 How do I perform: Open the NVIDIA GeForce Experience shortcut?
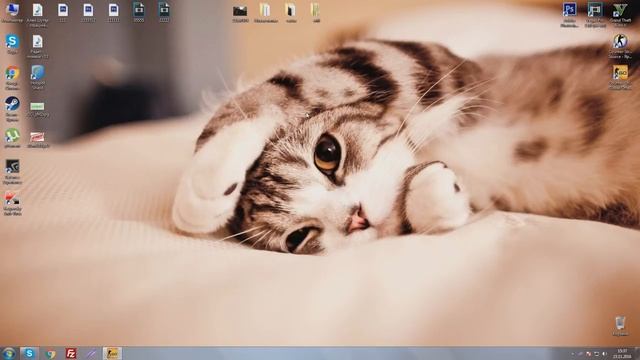coord(12,171)
